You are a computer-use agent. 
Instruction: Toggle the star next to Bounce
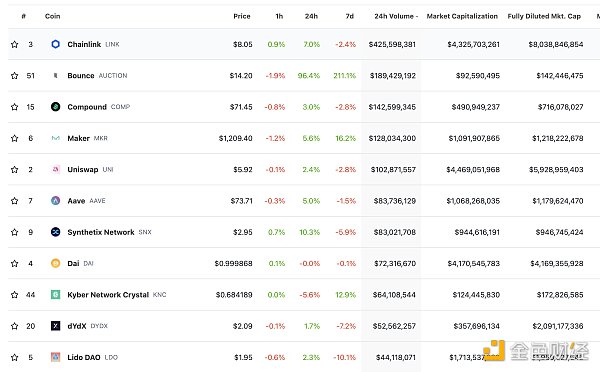(15, 76)
